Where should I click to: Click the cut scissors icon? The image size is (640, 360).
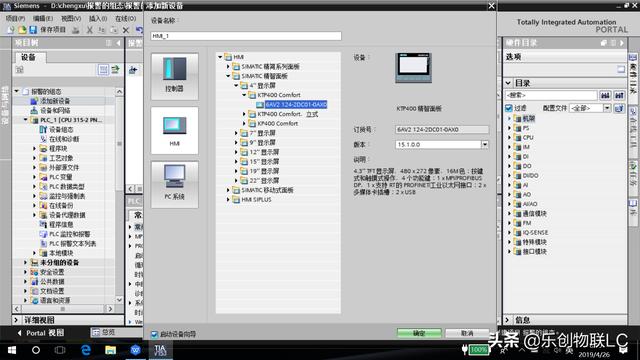(x=89, y=30)
